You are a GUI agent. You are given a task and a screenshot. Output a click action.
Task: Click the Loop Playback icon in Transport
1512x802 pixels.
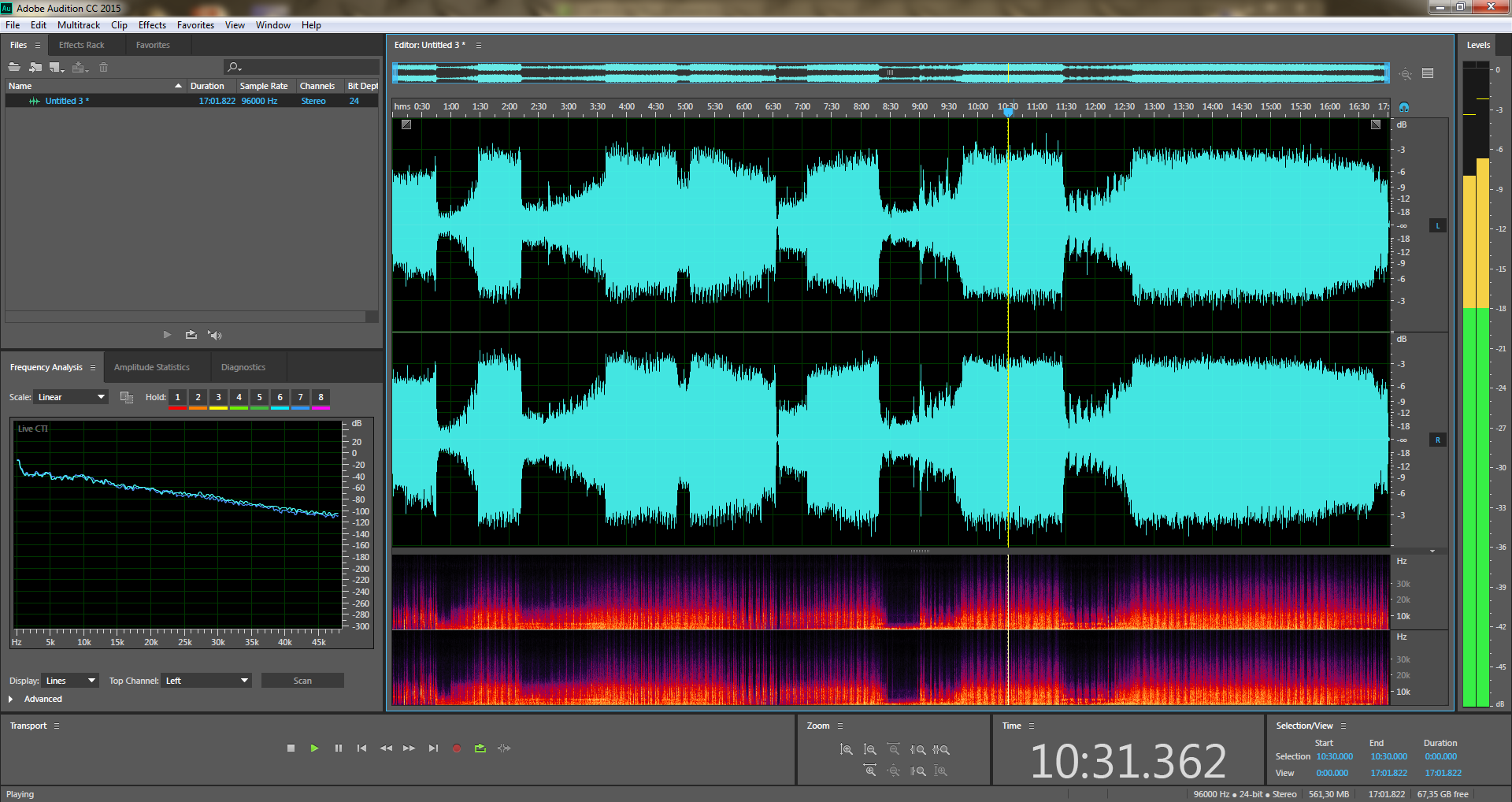pyautogui.click(x=480, y=748)
